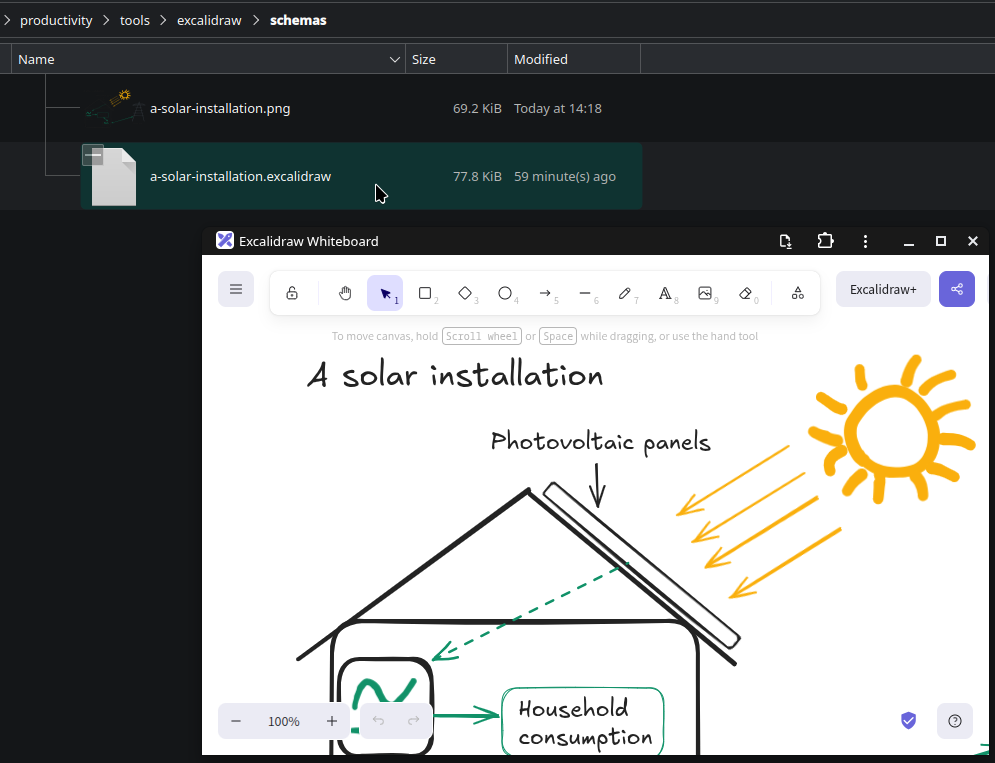
Task: Select the Diamond shape tool
Action: tap(465, 293)
